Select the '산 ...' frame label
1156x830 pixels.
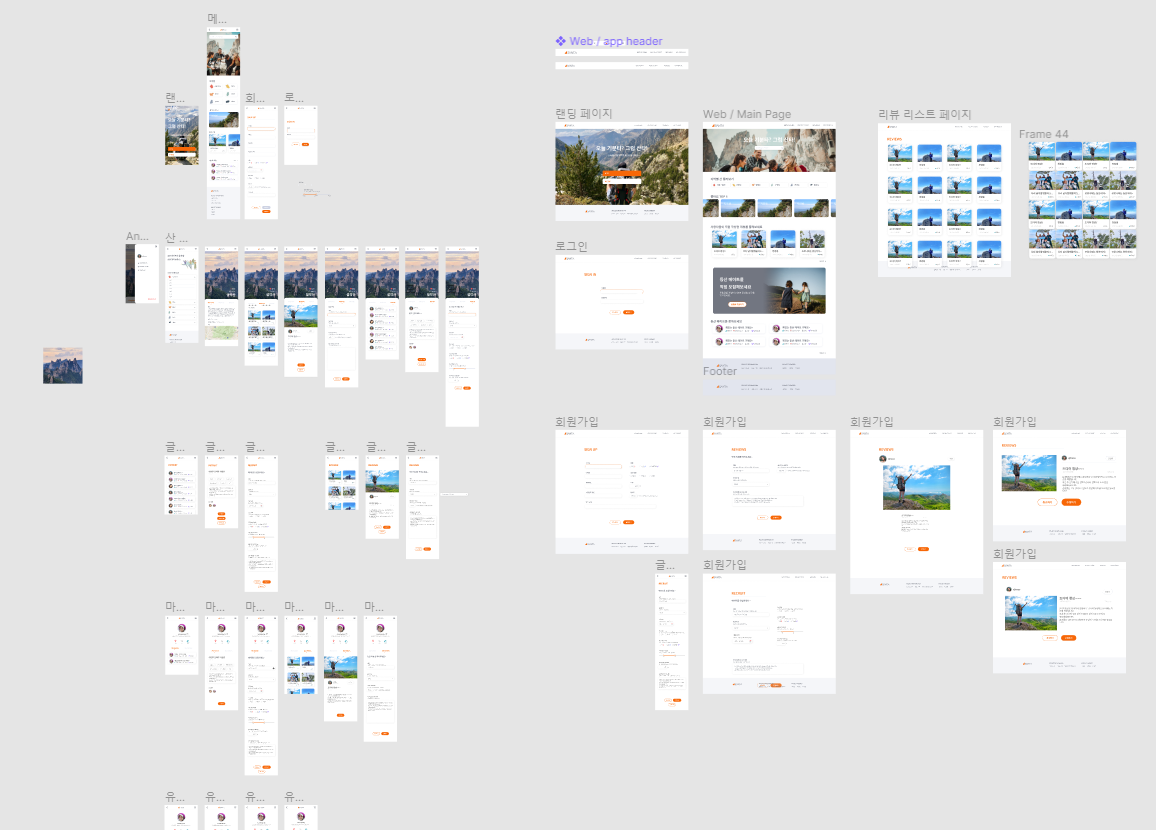click(176, 237)
